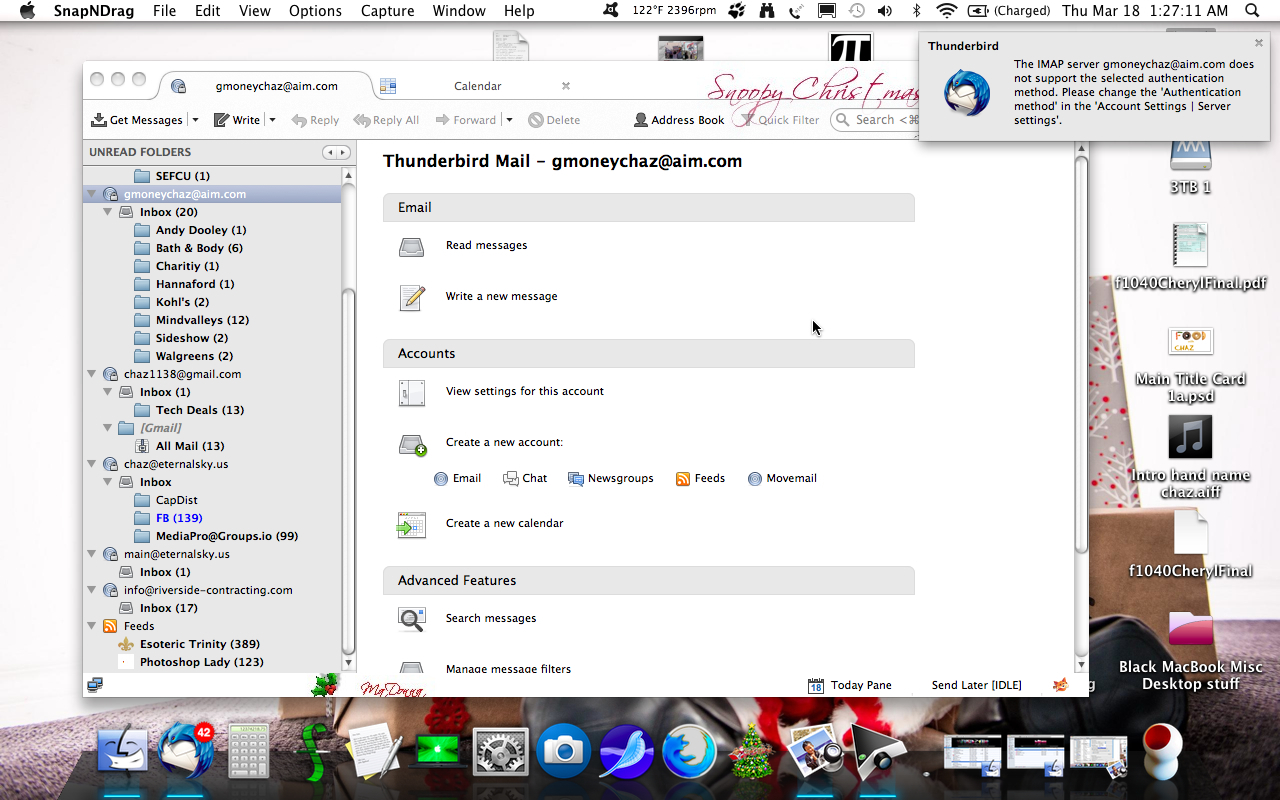
Task: Open the Forward button dropdown arrow
Action: coord(509,120)
